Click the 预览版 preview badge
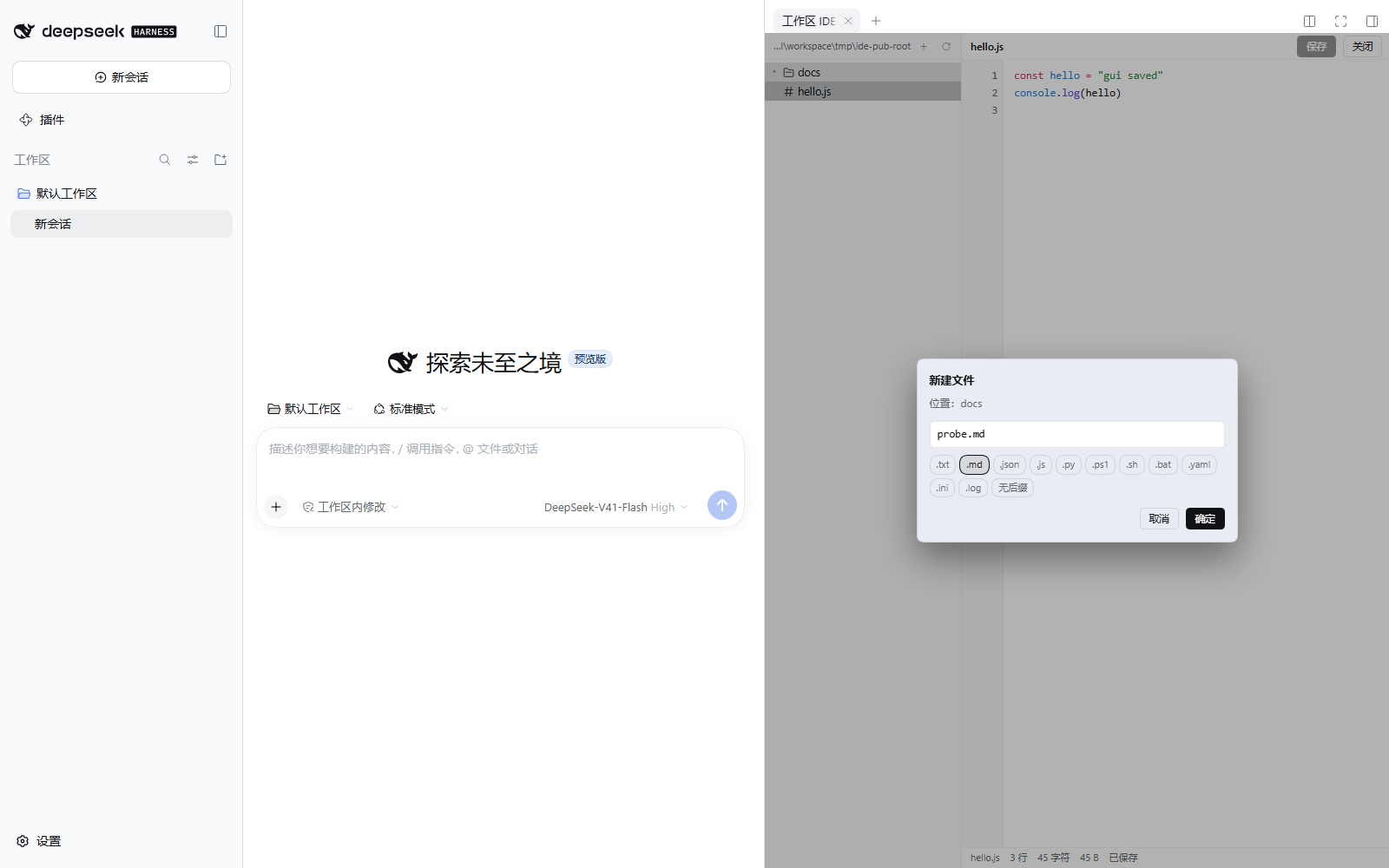This screenshot has height=868, width=1389. point(590,358)
